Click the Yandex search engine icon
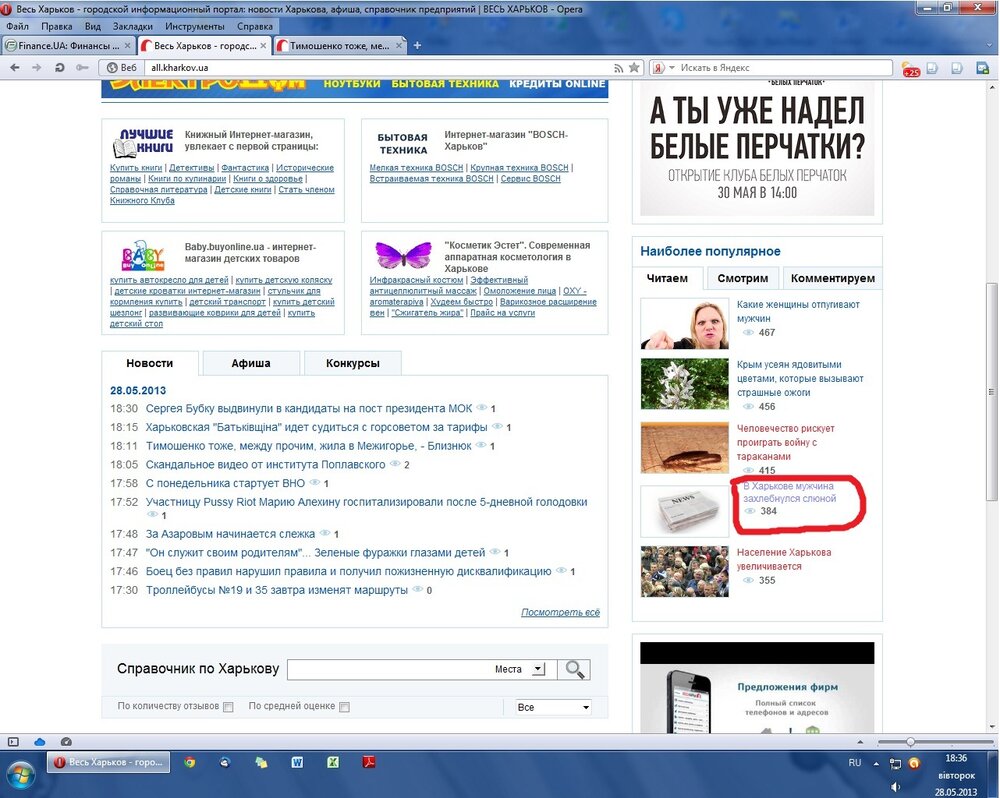The width and height of the screenshot is (1000, 798). click(659, 68)
